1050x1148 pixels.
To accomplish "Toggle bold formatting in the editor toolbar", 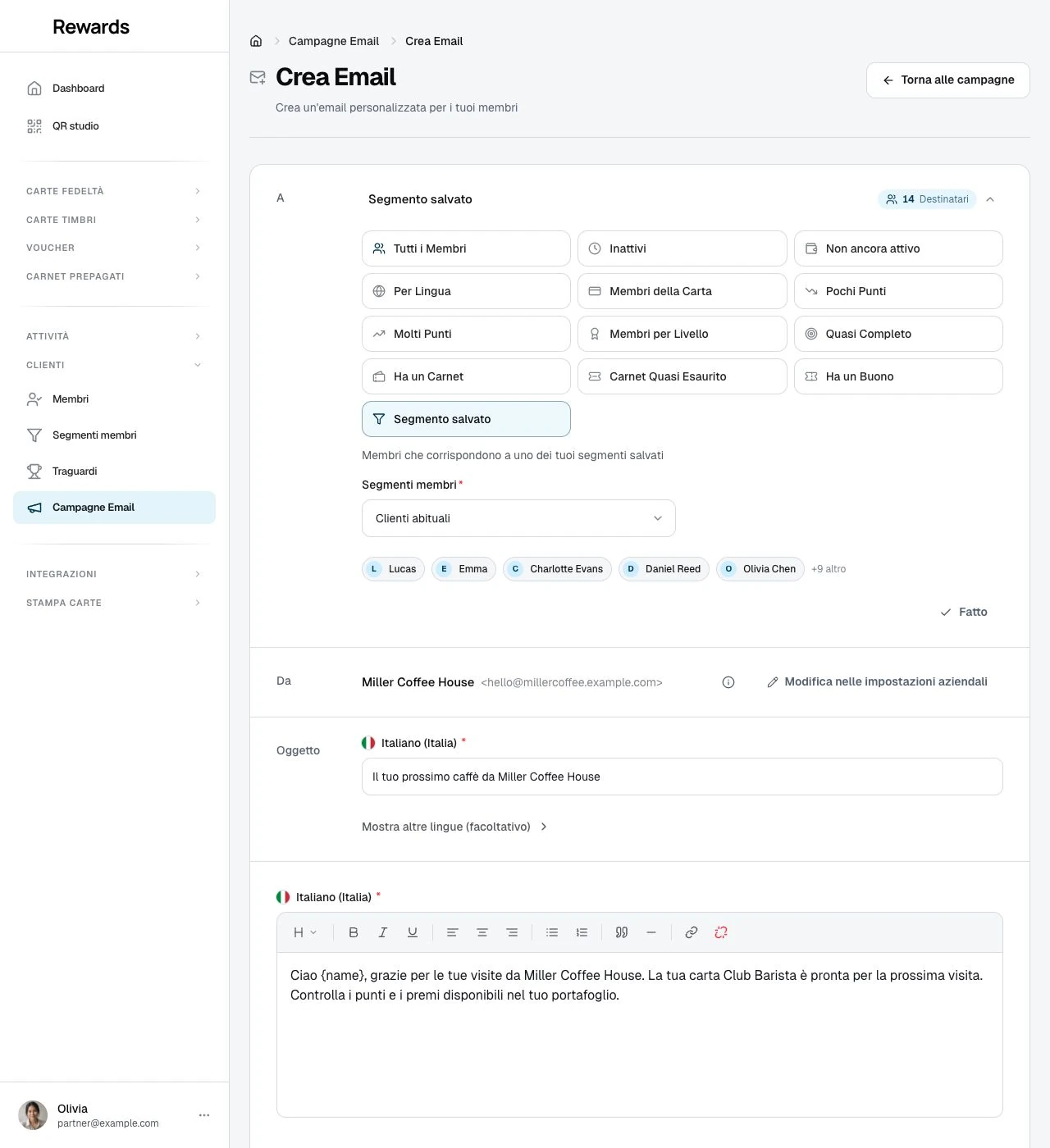I will [x=354, y=932].
